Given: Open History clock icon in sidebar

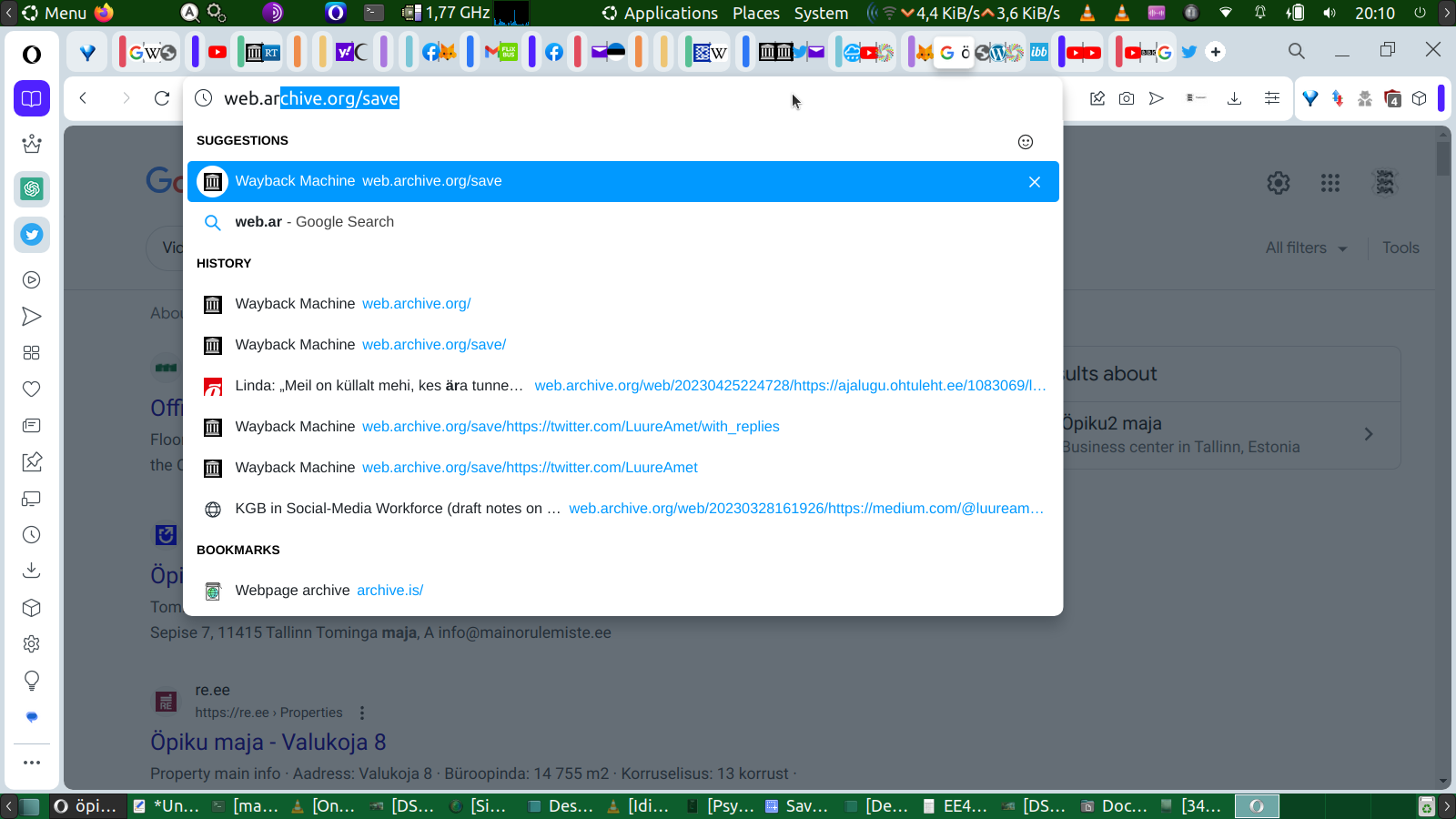Looking at the screenshot, I should (32, 535).
